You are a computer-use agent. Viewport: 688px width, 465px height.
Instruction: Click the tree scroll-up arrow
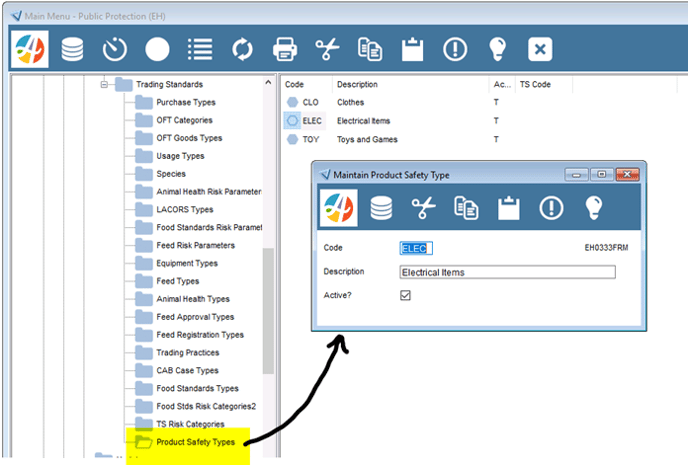point(268,82)
